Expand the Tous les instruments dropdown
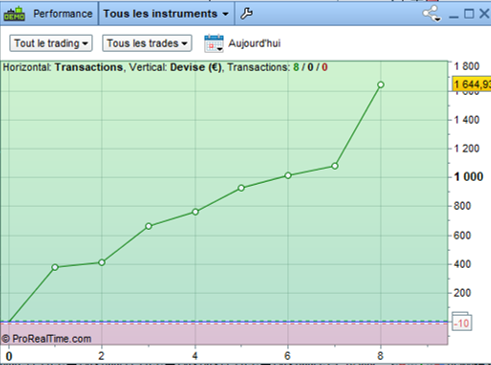Image resolution: width=491 pixels, height=365 pixels. 166,14
